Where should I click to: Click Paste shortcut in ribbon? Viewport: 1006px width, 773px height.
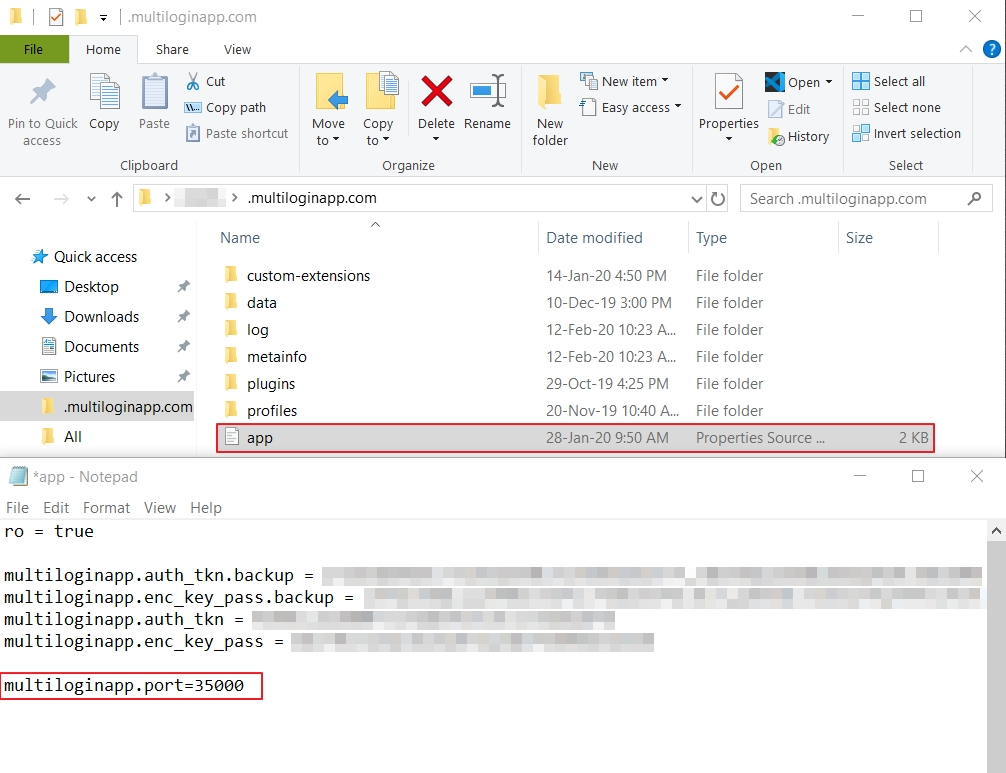pyautogui.click(x=237, y=133)
